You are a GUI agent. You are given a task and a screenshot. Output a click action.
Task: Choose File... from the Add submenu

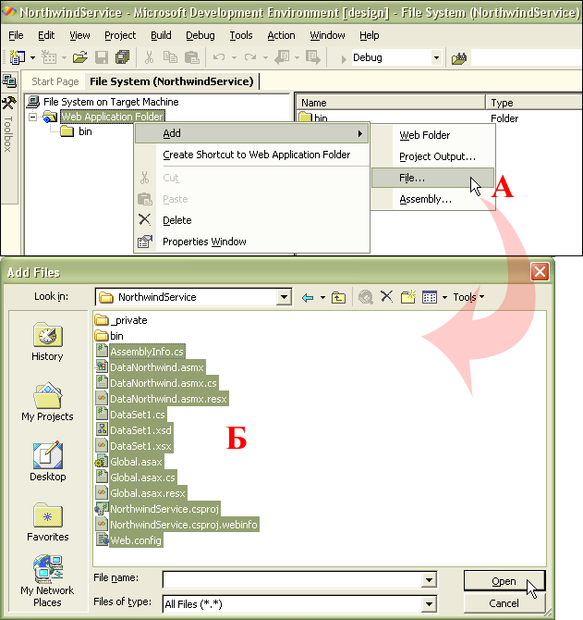click(433, 178)
